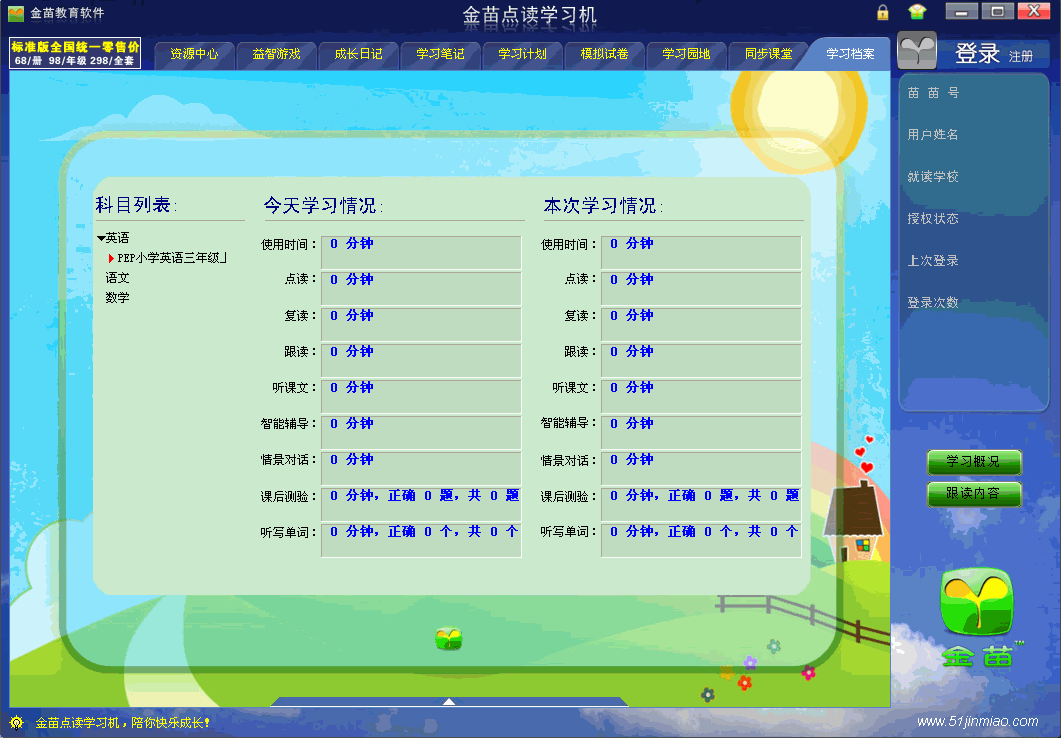This screenshot has height=738, width=1061.
Task: Click the 科目列表 heading
Action: point(136,205)
